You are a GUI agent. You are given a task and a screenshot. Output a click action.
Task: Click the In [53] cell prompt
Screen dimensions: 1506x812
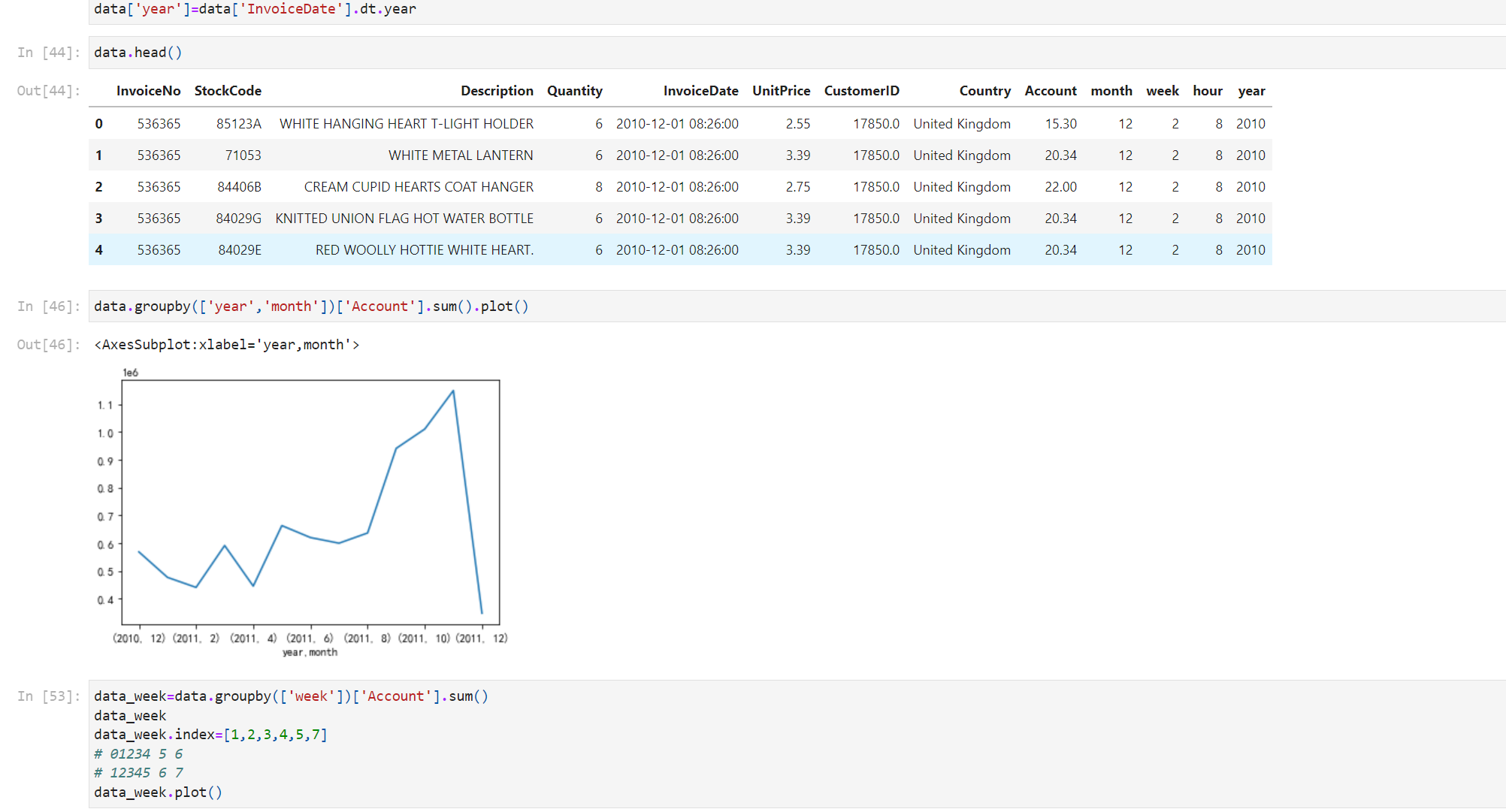point(48,696)
